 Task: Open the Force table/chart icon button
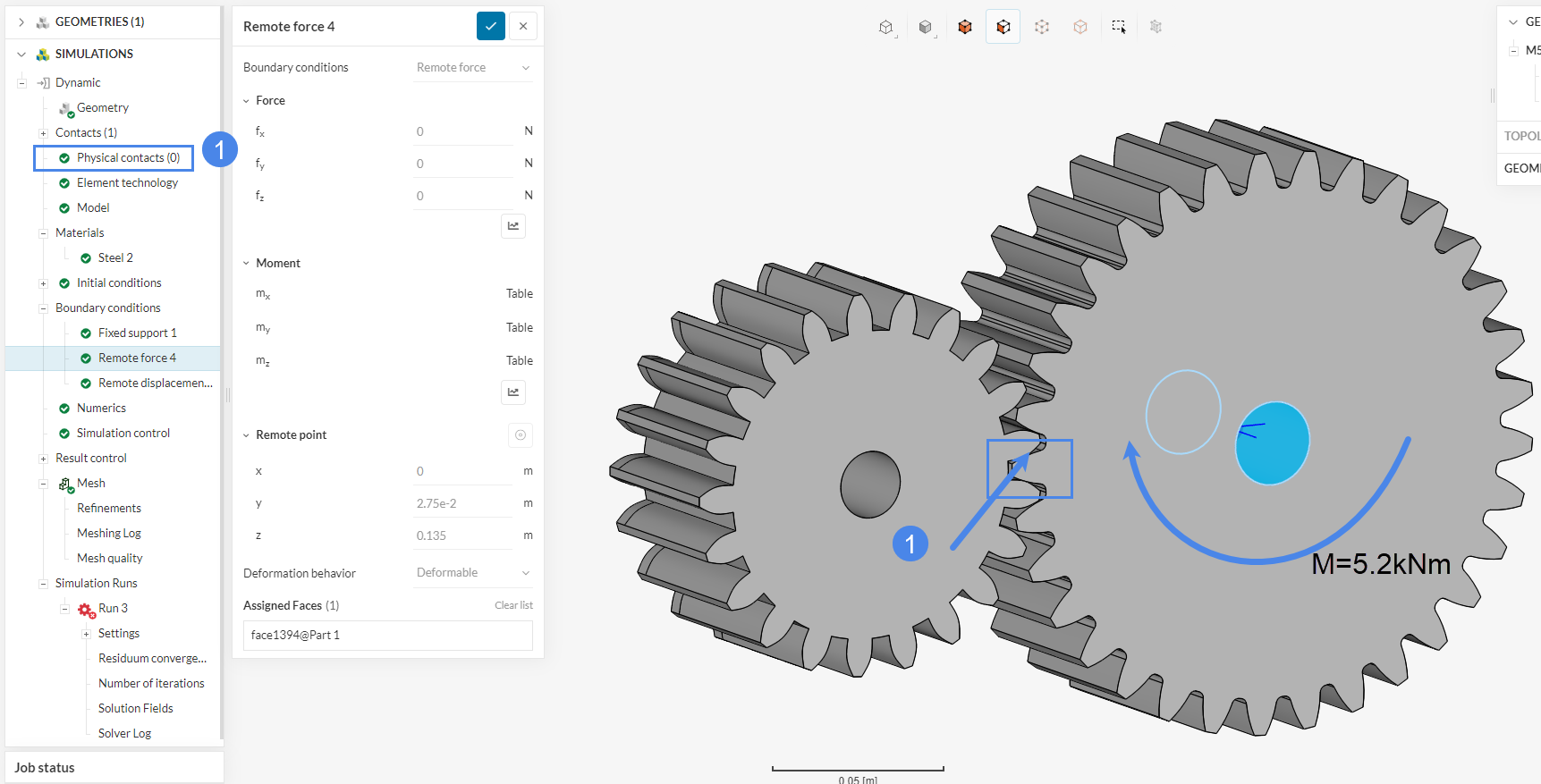pyautogui.click(x=513, y=226)
